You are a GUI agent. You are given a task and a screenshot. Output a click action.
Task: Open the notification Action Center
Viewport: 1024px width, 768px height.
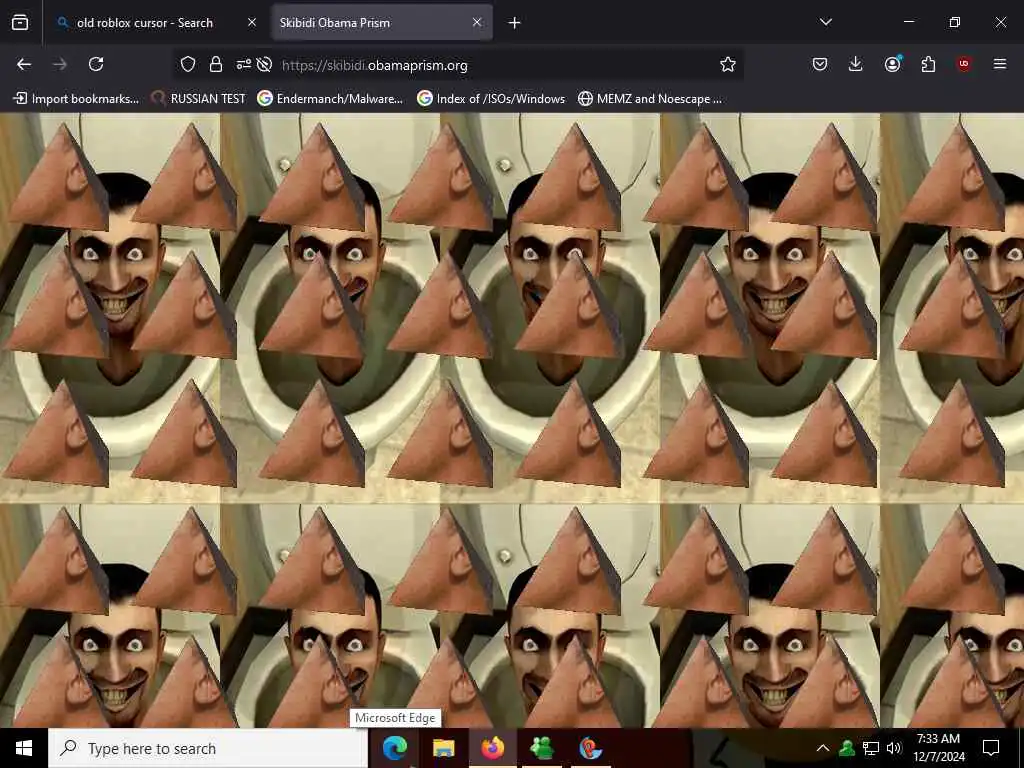(x=991, y=748)
